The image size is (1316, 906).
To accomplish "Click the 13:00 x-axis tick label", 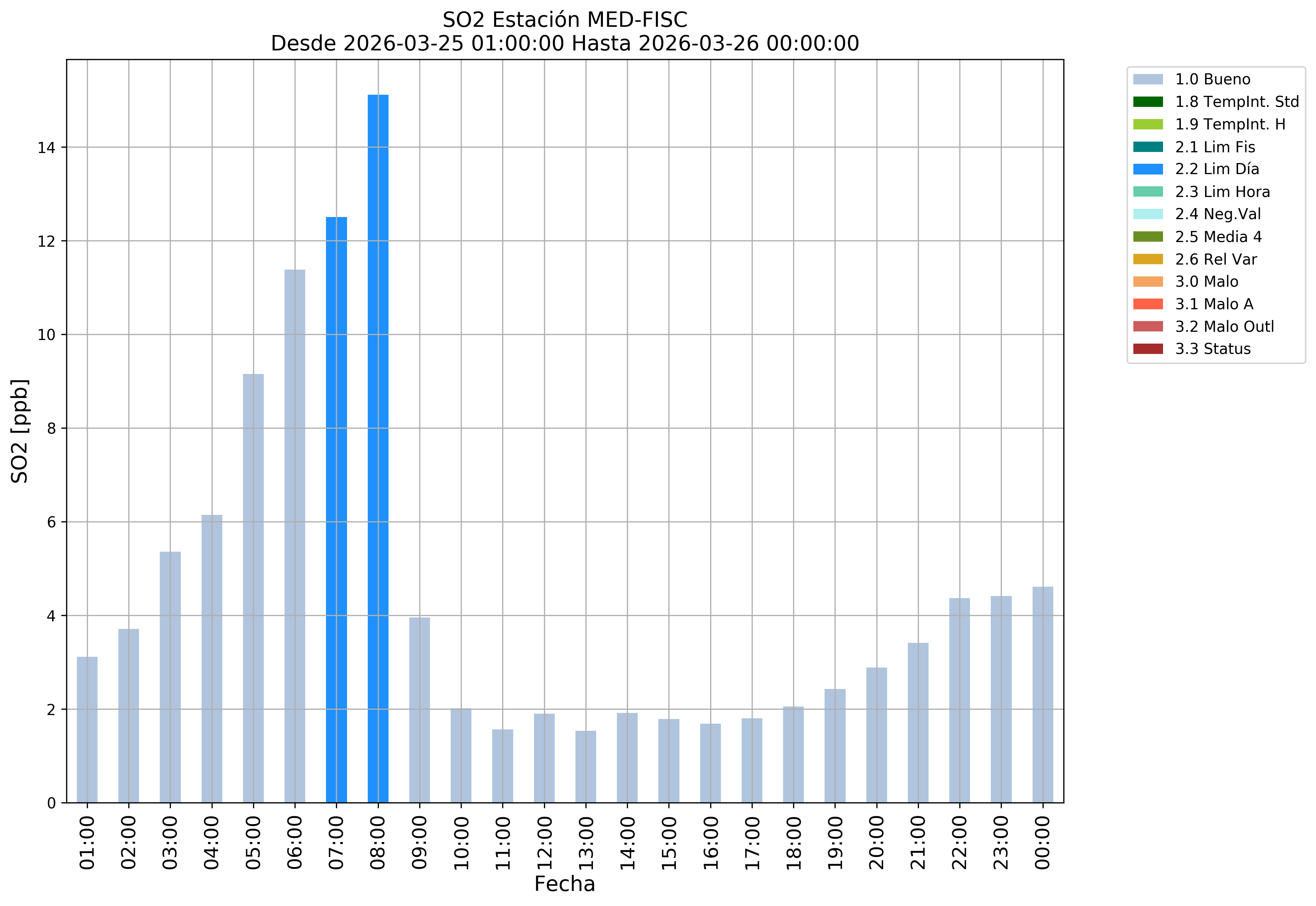I will tap(586, 842).
